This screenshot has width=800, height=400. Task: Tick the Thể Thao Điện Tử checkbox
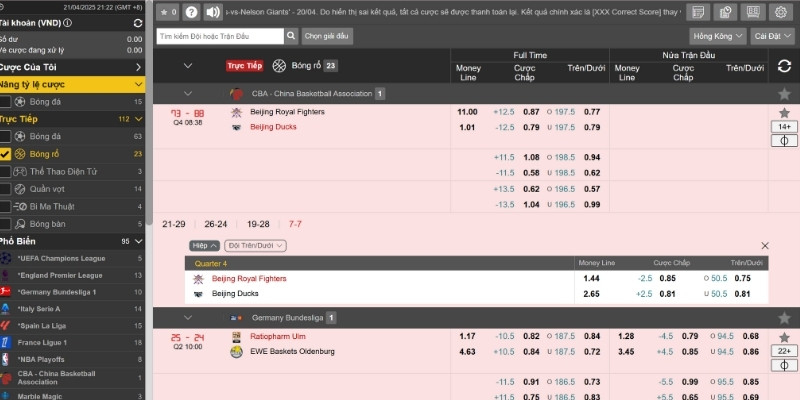click(5, 171)
